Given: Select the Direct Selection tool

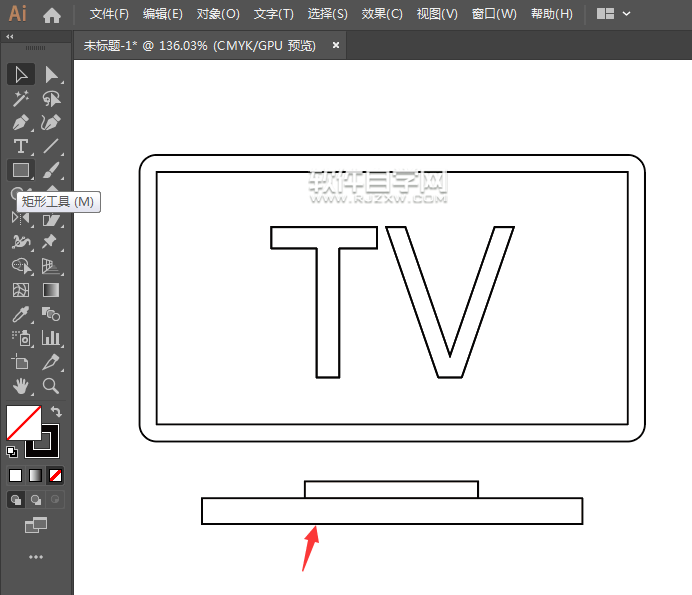Looking at the screenshot, I should tap(51, 74).
